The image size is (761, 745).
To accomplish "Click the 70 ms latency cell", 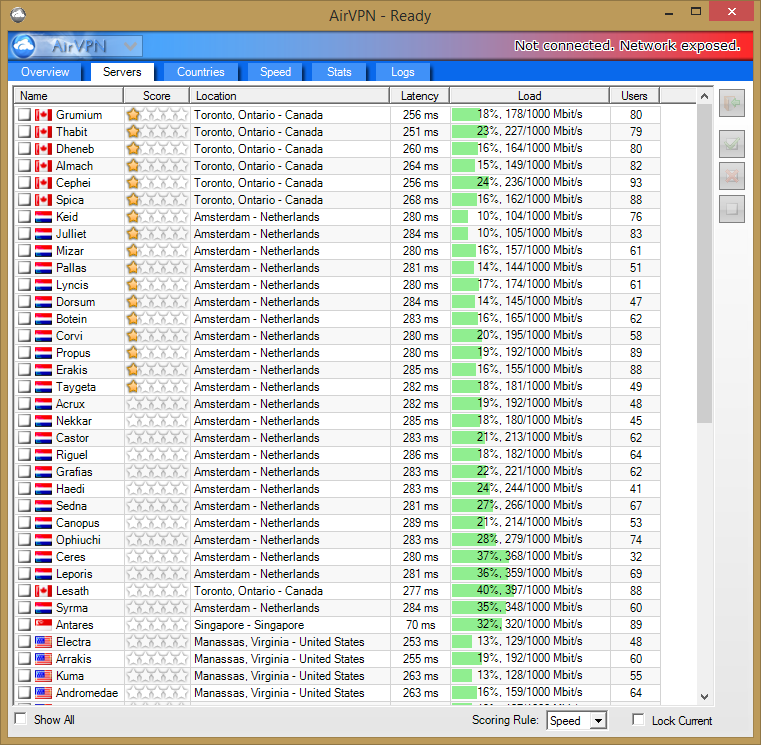I will (420, 625).
